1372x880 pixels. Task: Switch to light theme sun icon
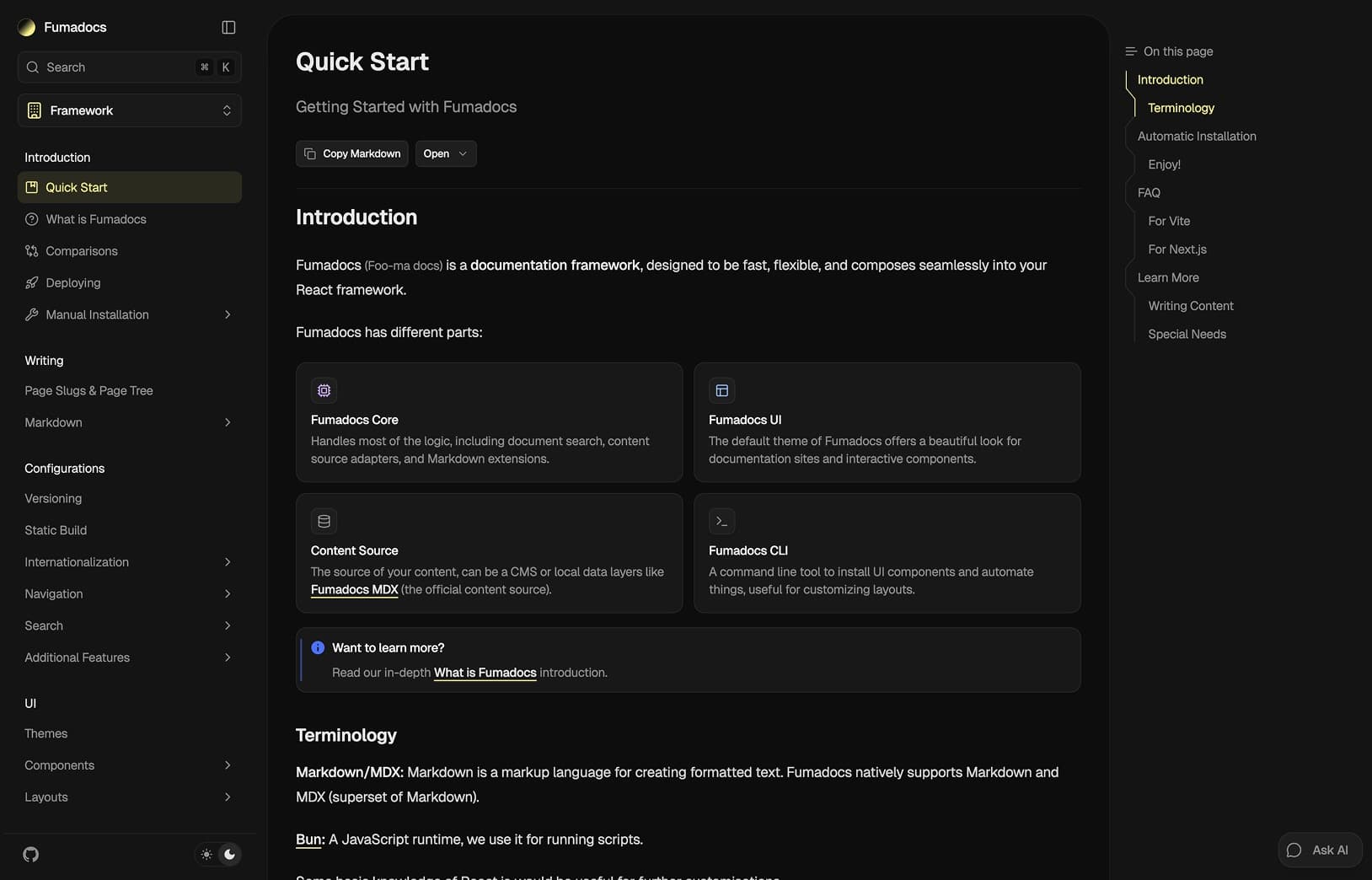pyautogui.click(x=206, y=855)
